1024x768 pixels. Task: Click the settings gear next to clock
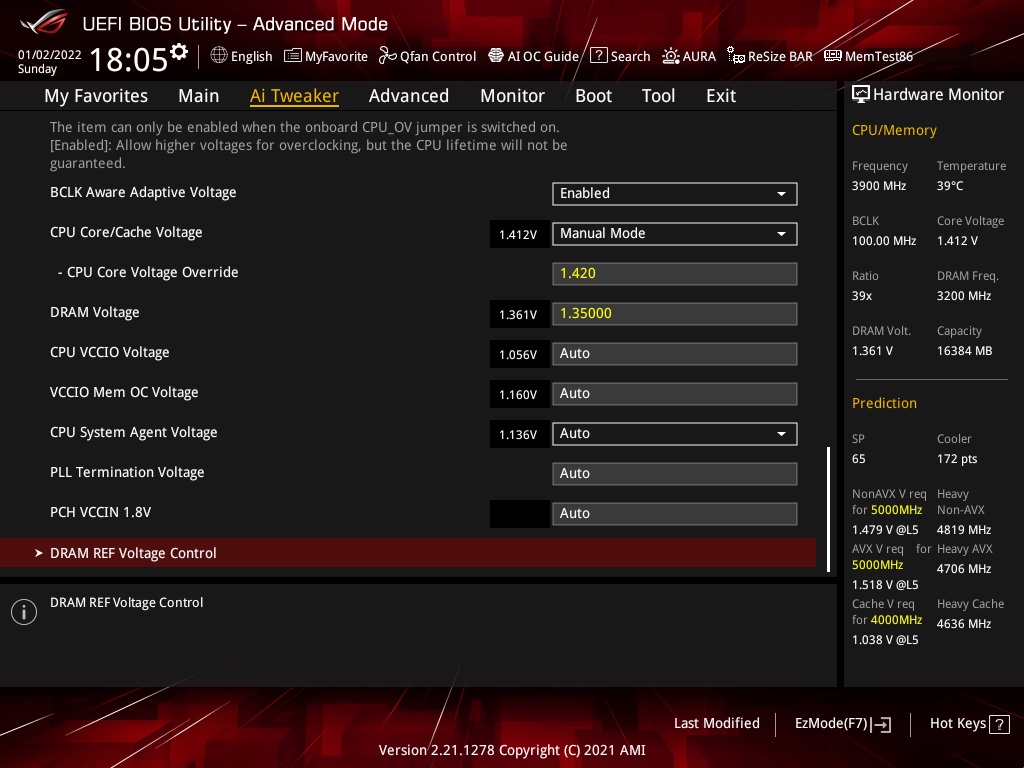179,52
